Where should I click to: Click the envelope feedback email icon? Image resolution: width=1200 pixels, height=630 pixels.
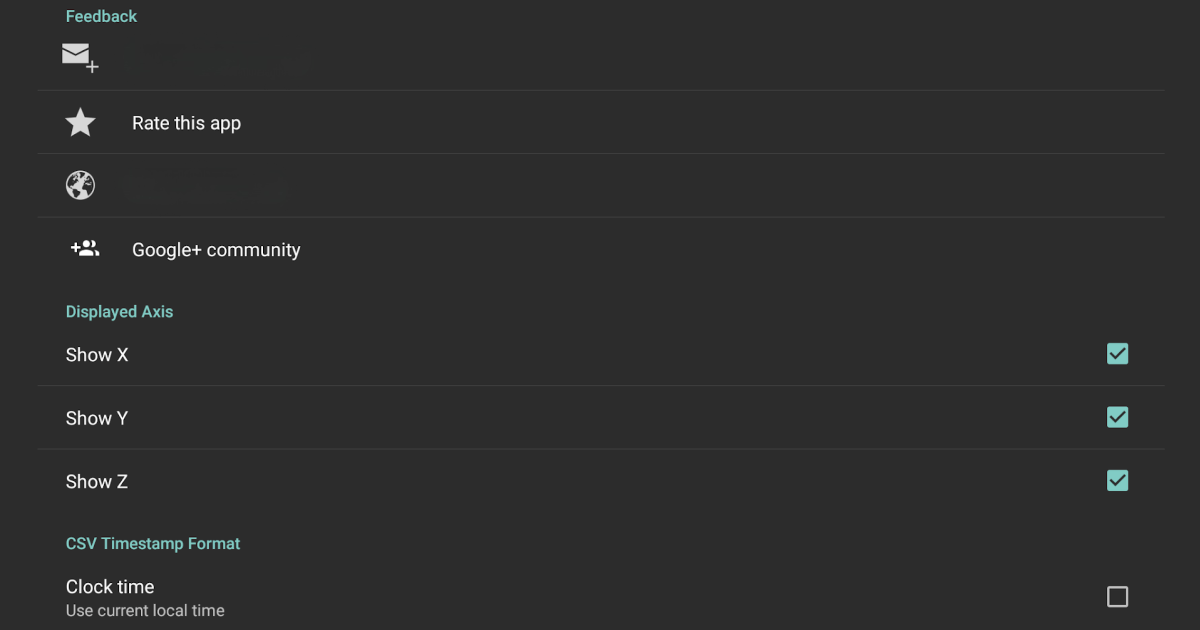80,57
